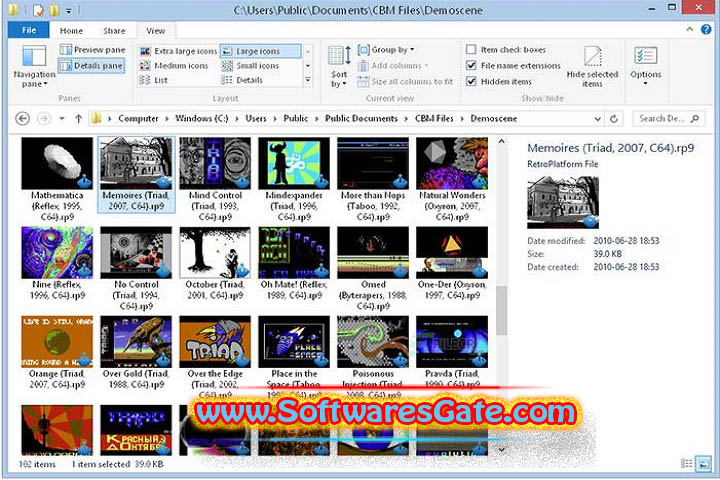Click the New folder quick access icon
720x480 pixels.
tap(55, 9)
